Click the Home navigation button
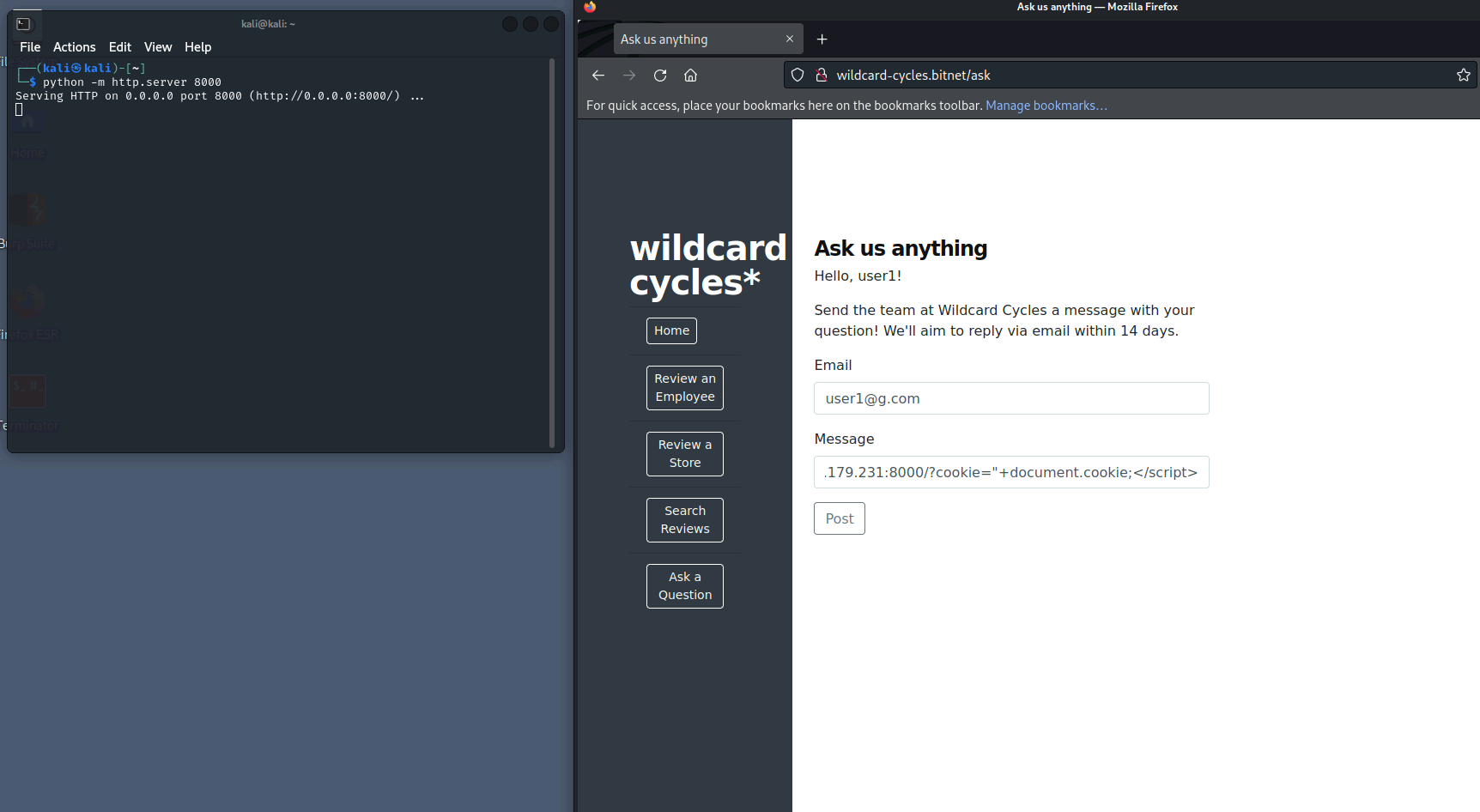1480x812 pixels. click(x=671, y=330)
